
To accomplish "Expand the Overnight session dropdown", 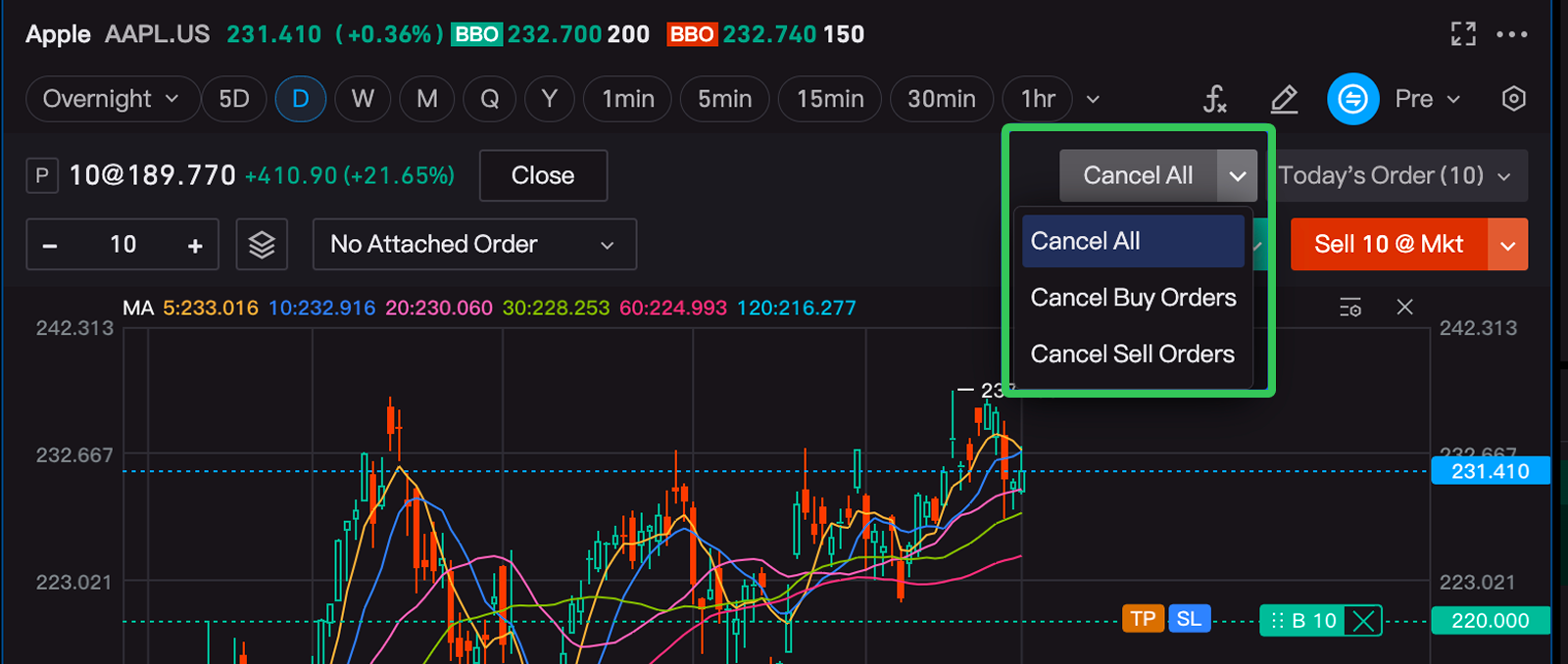I will pyautogui.click(x=111, y=99).
